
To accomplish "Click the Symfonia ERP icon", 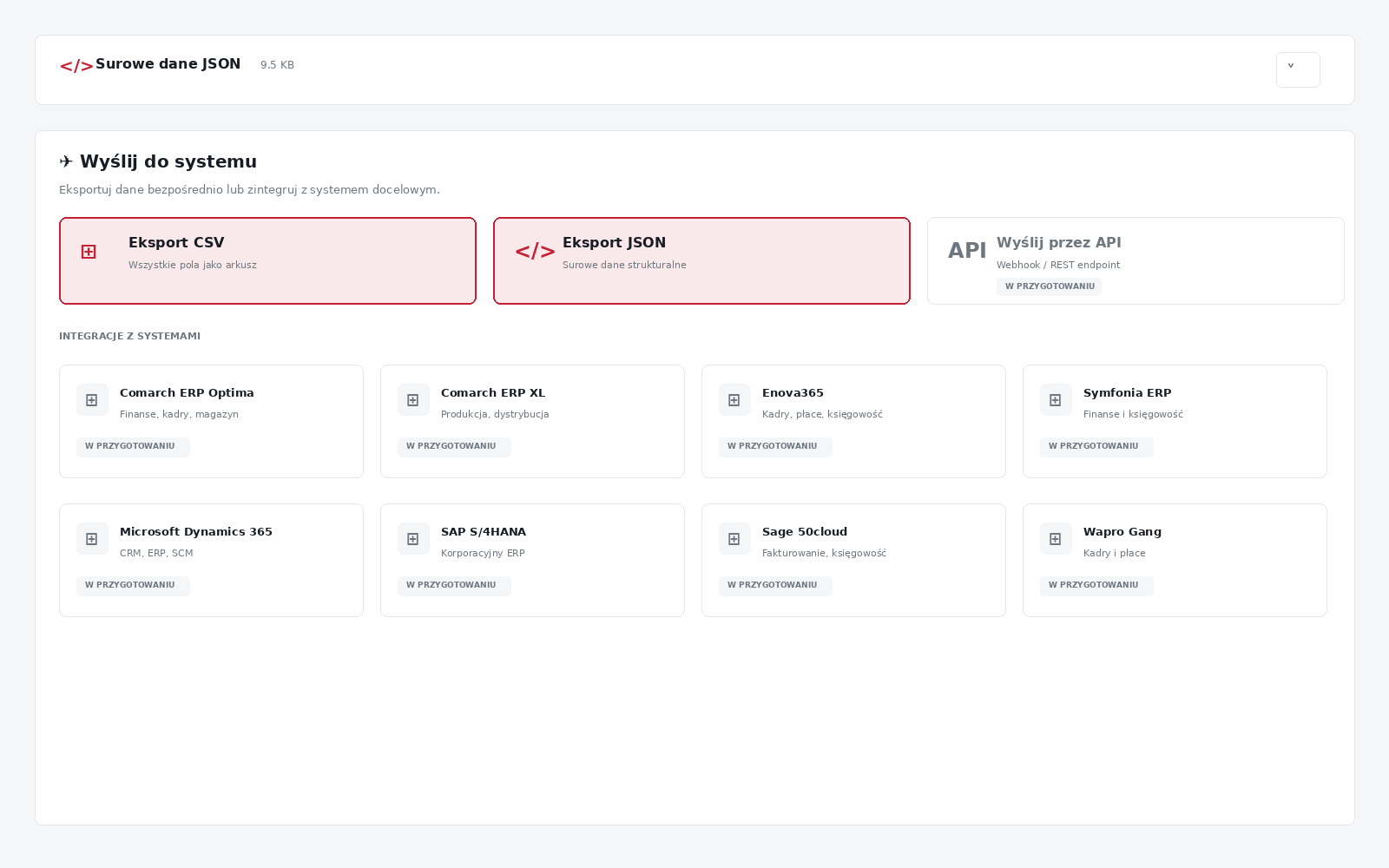I will click(x=1056, y=400).
